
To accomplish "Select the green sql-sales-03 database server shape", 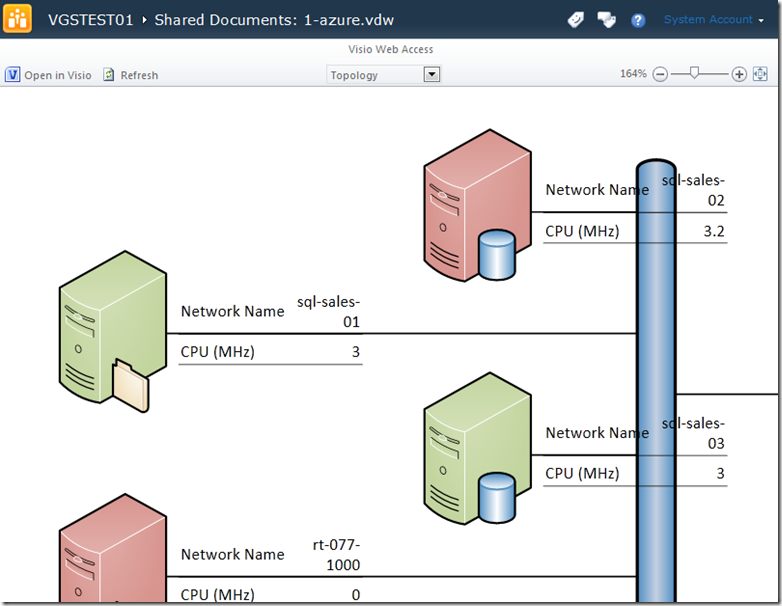I will [477, 448].
